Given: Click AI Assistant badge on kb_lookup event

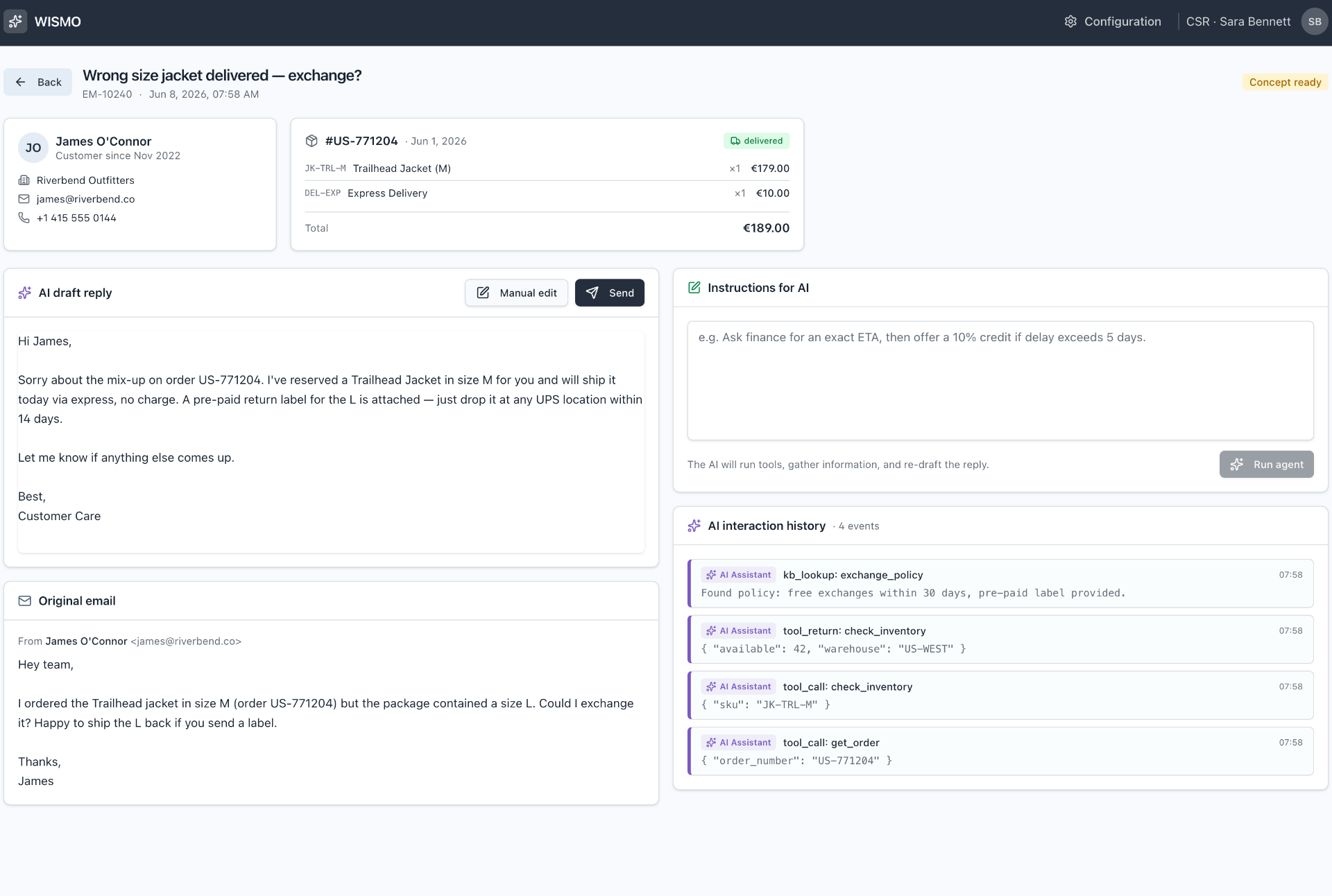Looking at the screenshot, I should pyautogui.click(x=738, y=575).
